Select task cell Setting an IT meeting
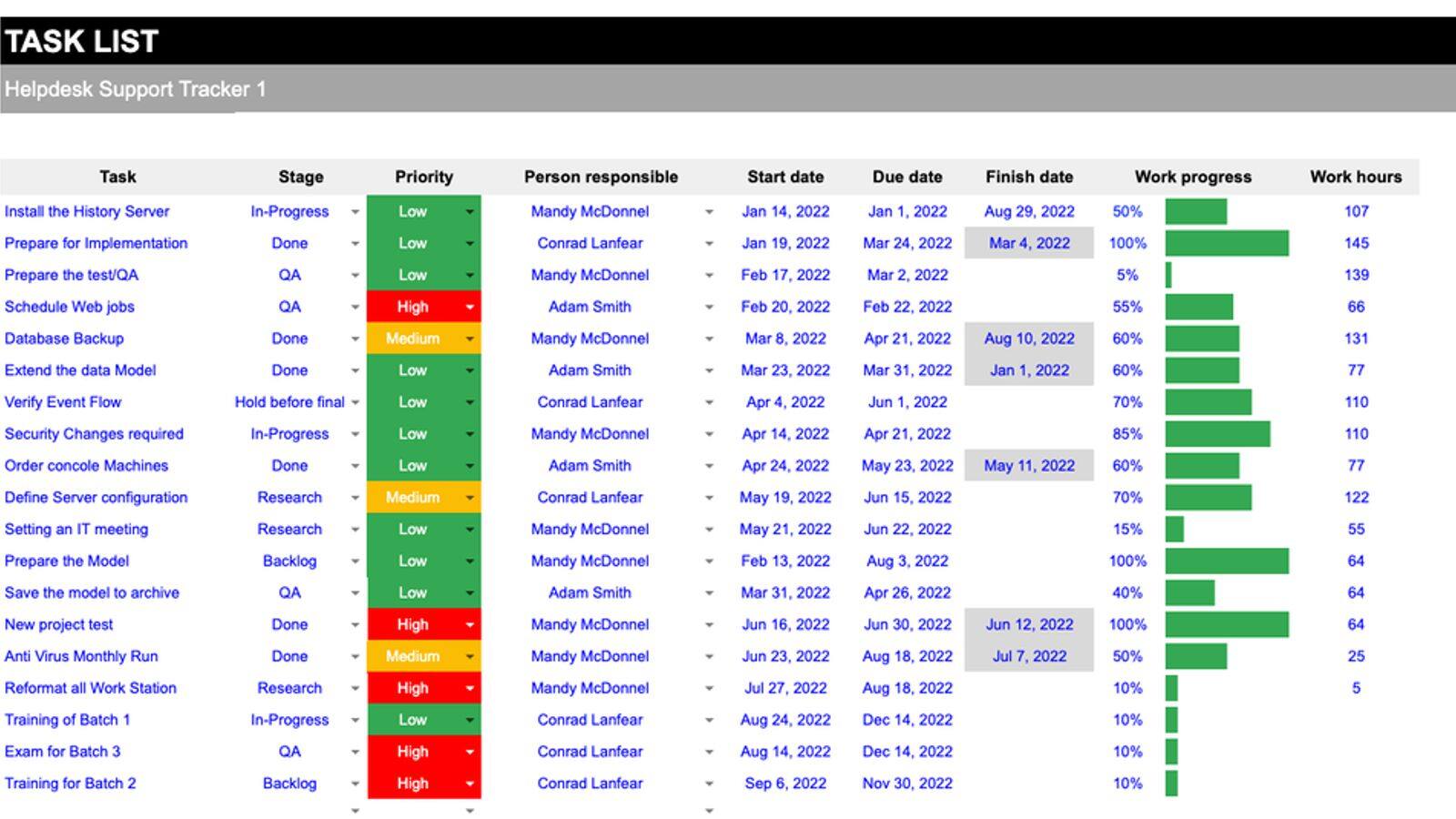This screenshot has width=1456, height=819. pyautogui.click(x=76, y=529)
